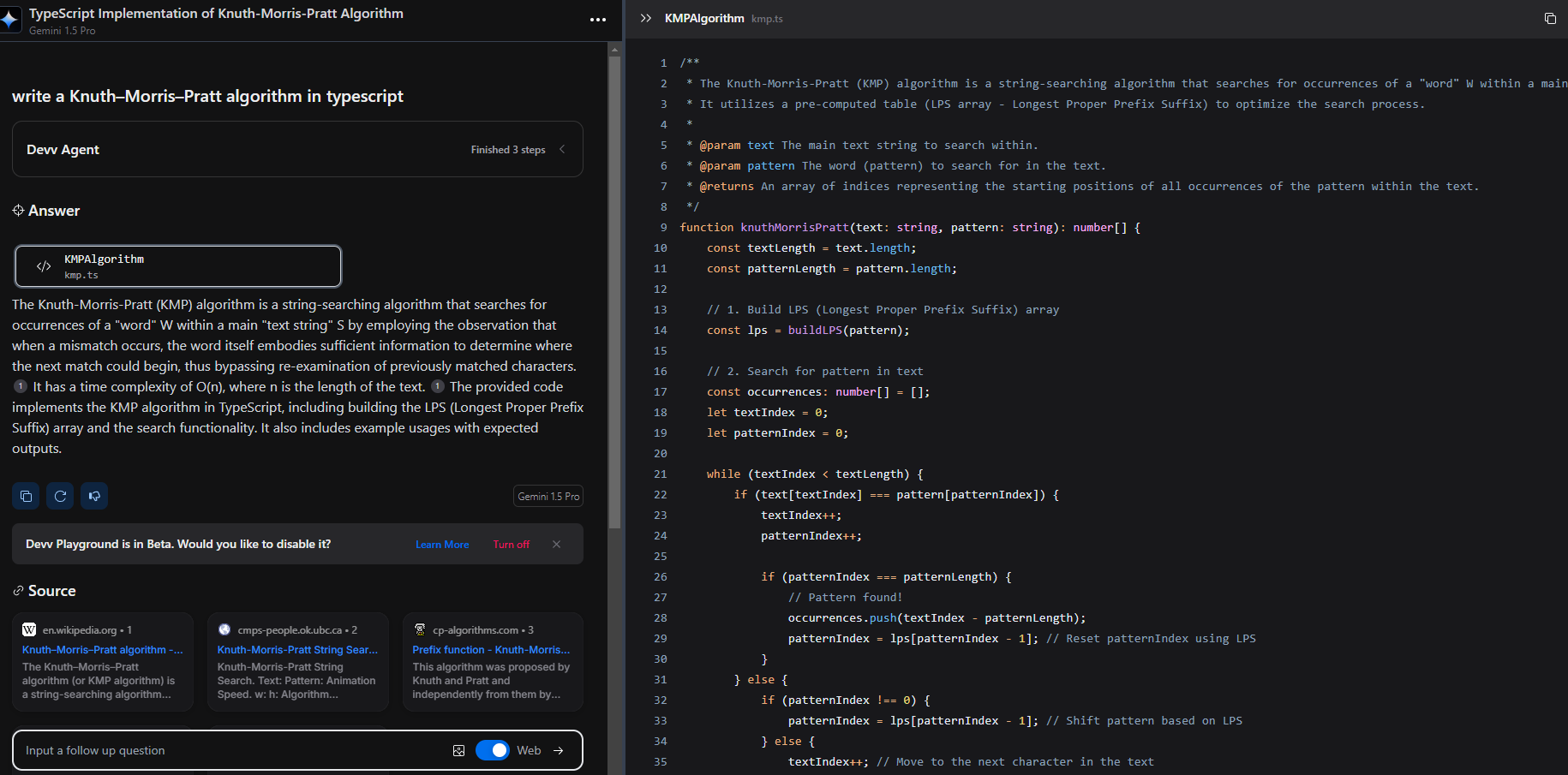Screen dimensions: 1568x775
Task: Open the three-dot options menu
Action: click(x=598, y=20)
